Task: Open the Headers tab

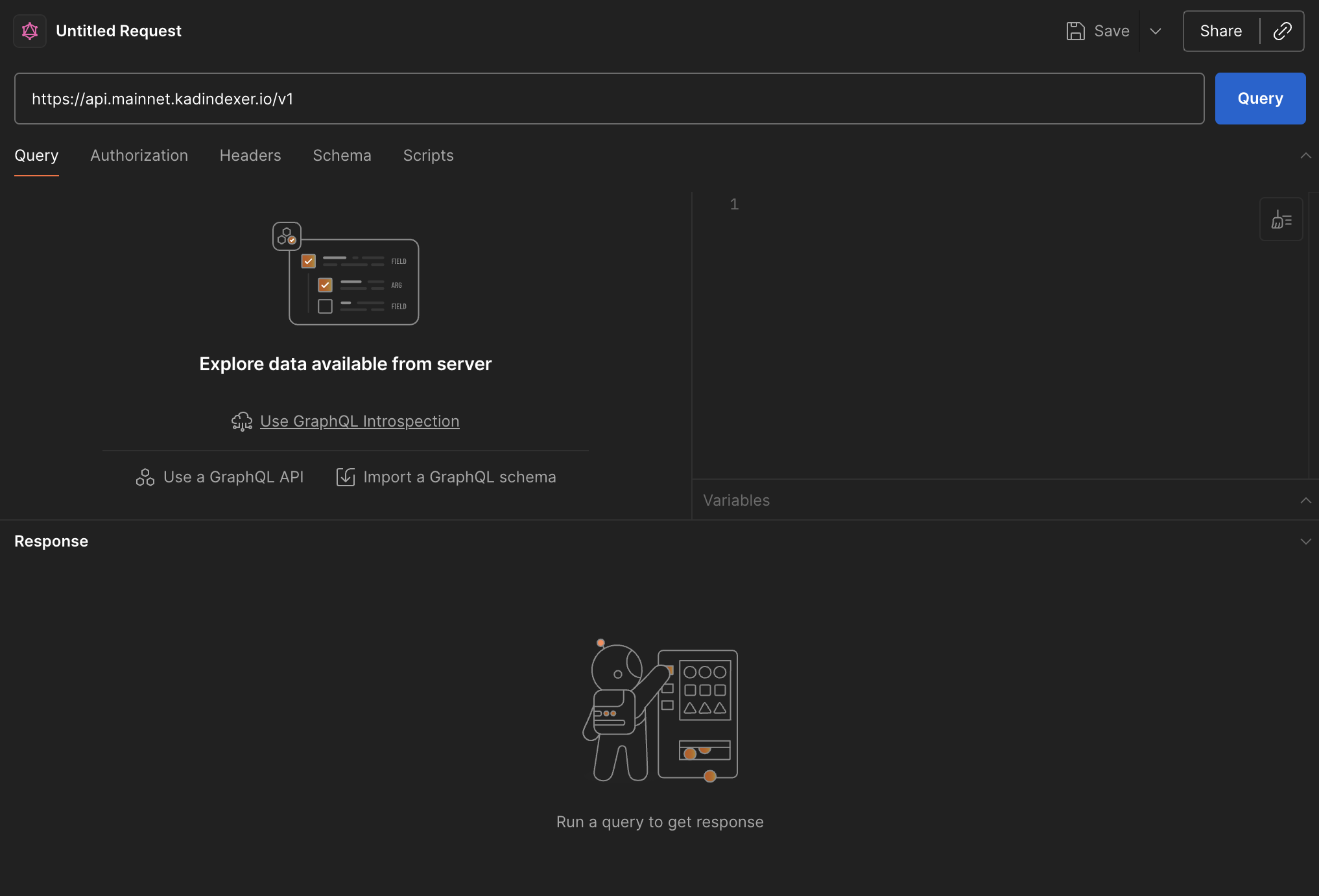Action: pos(250,156)
